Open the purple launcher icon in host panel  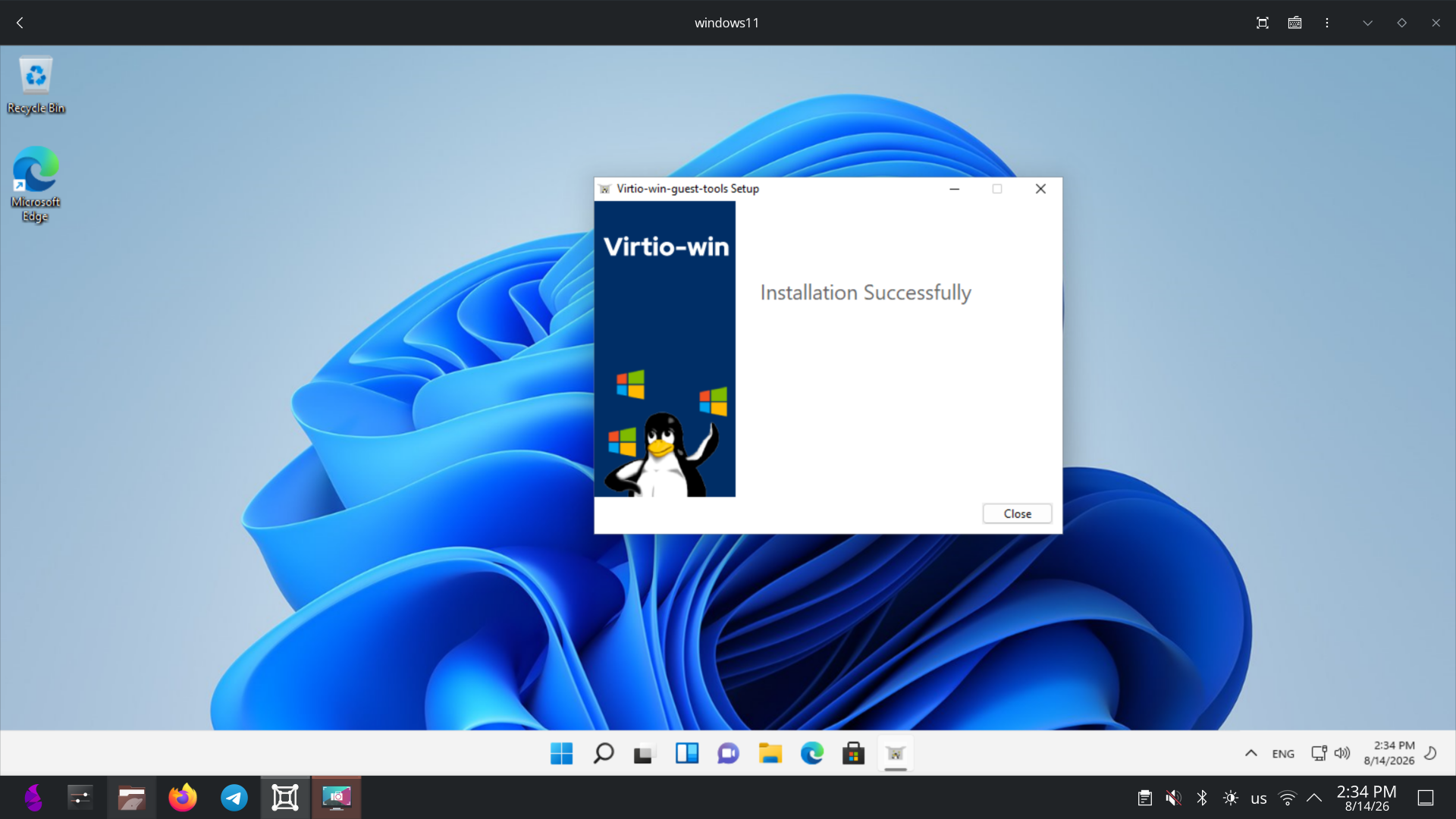pyautogui.click(x=33, y=798)
